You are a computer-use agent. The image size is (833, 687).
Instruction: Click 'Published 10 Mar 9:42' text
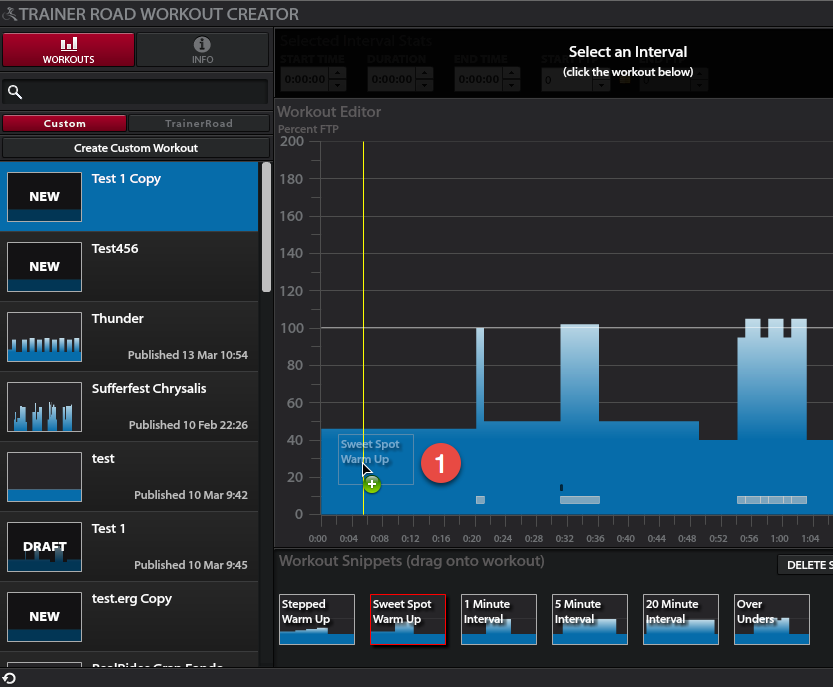point(191,495)
